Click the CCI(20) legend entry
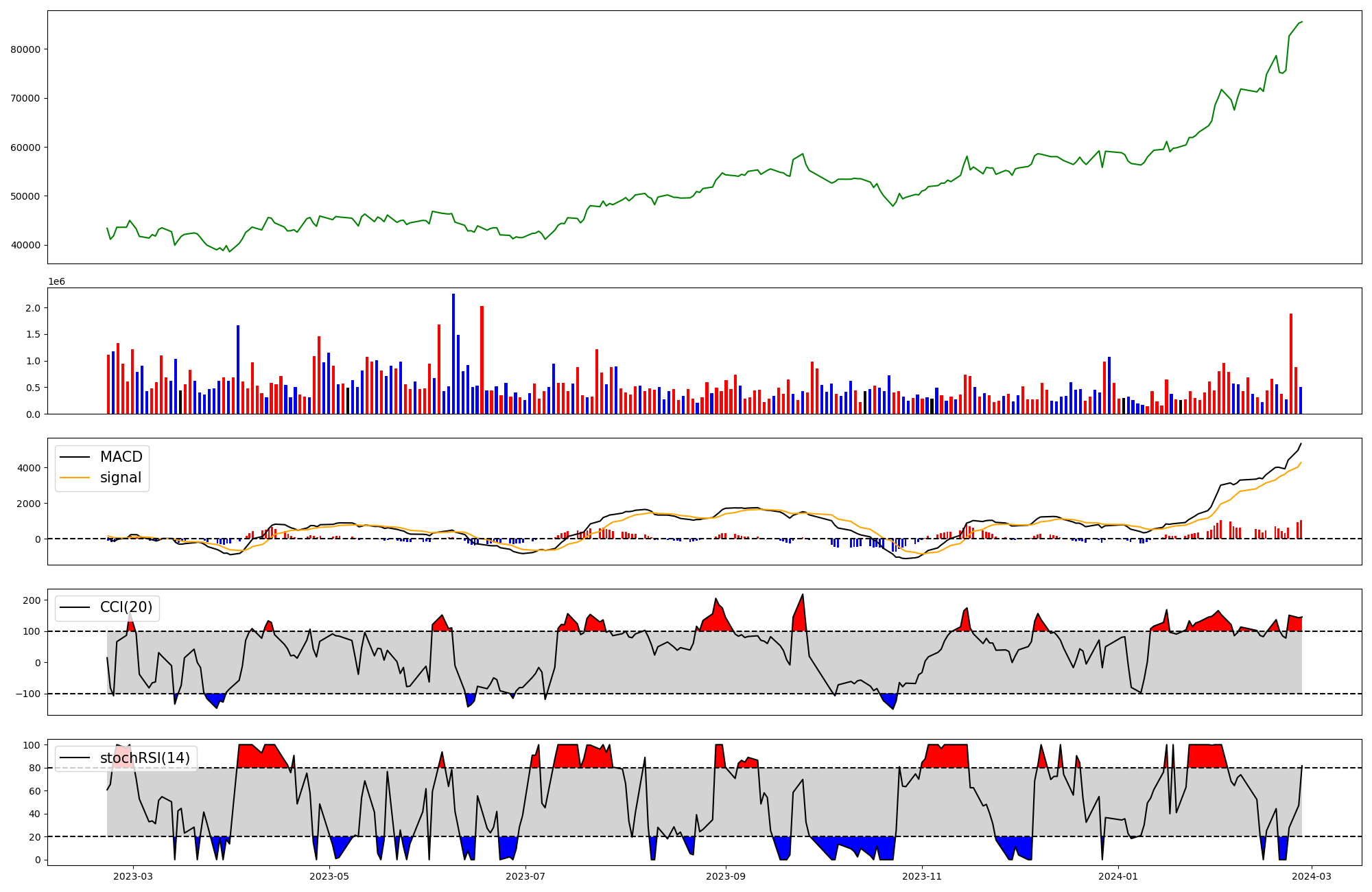 coord(126,607)
